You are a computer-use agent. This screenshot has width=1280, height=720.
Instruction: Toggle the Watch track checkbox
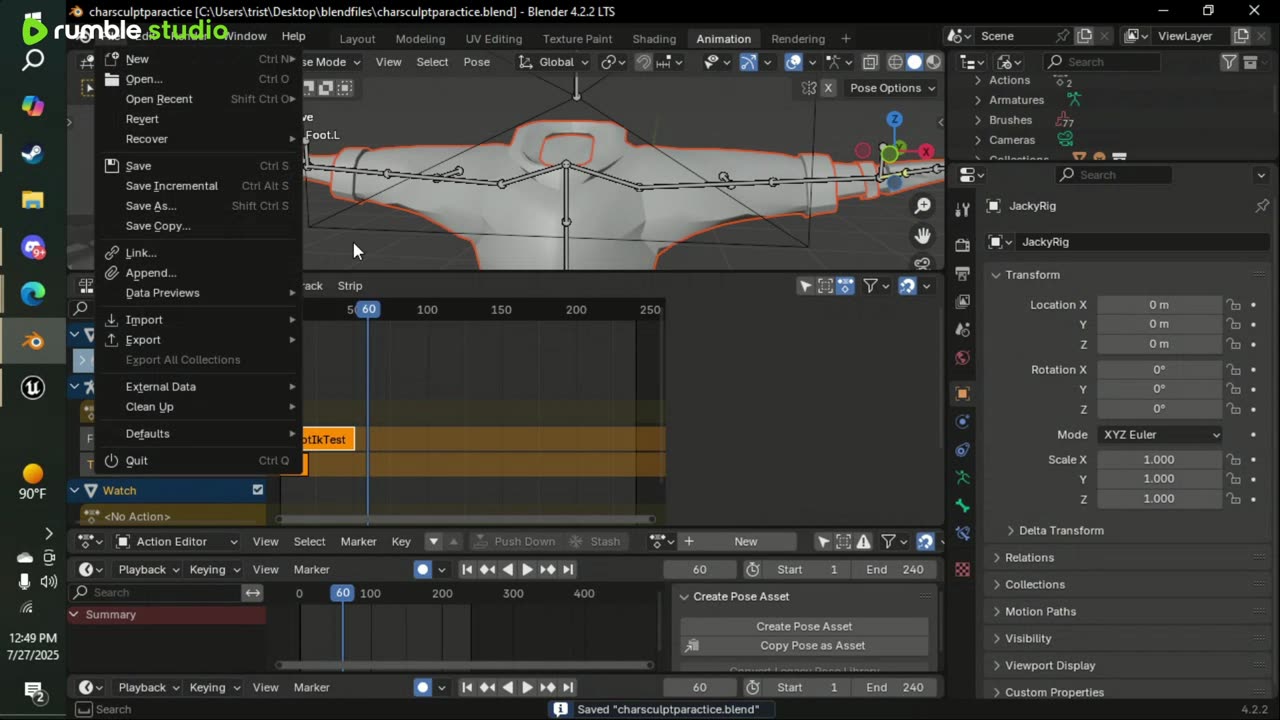pyautogui.click(x=258, y=490)
